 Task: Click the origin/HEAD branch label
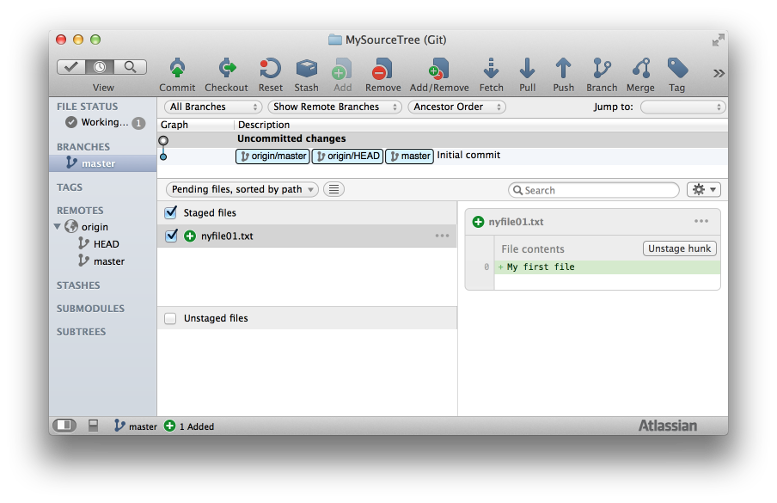[x=348, y=156]
